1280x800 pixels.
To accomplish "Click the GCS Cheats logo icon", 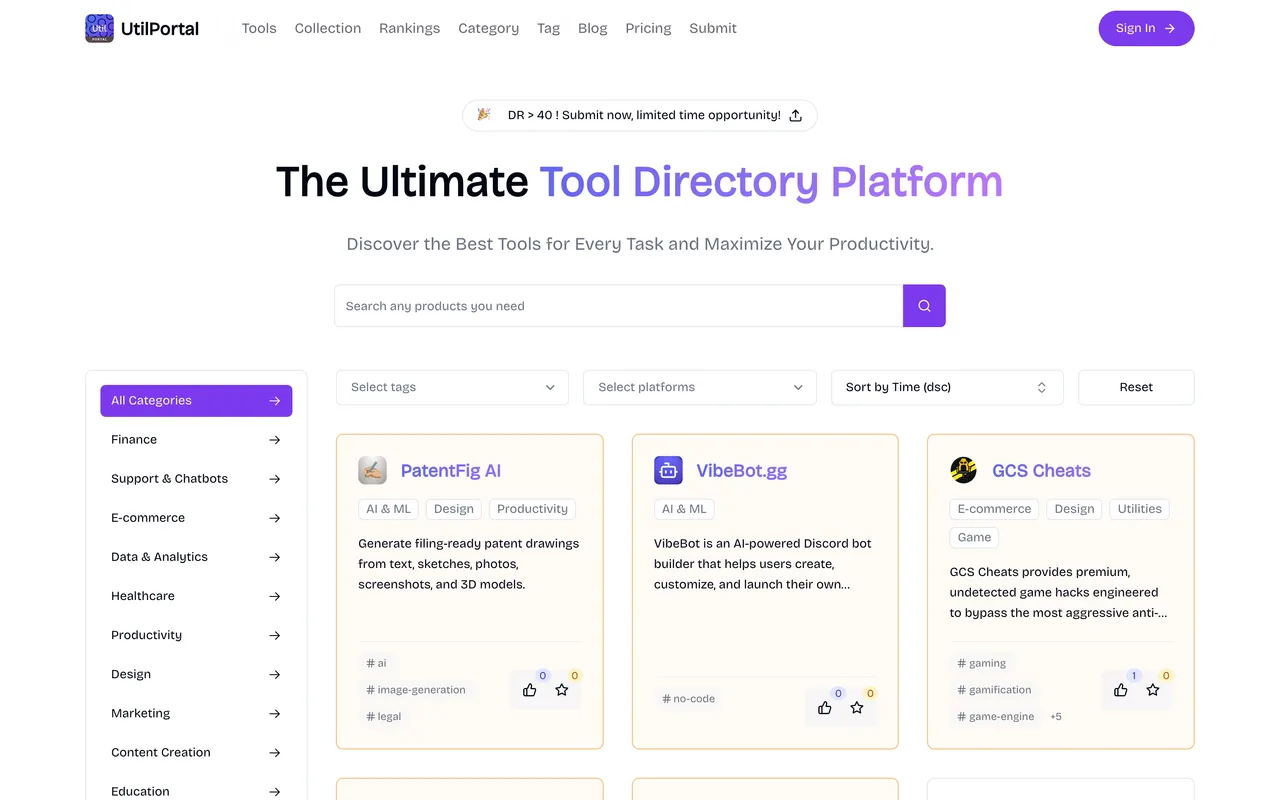I will pos(964,470).
